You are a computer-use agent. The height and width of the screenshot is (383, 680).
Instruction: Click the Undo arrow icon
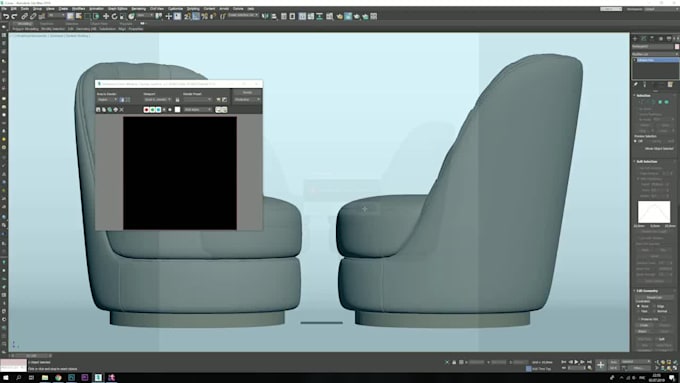pos(6,16)
